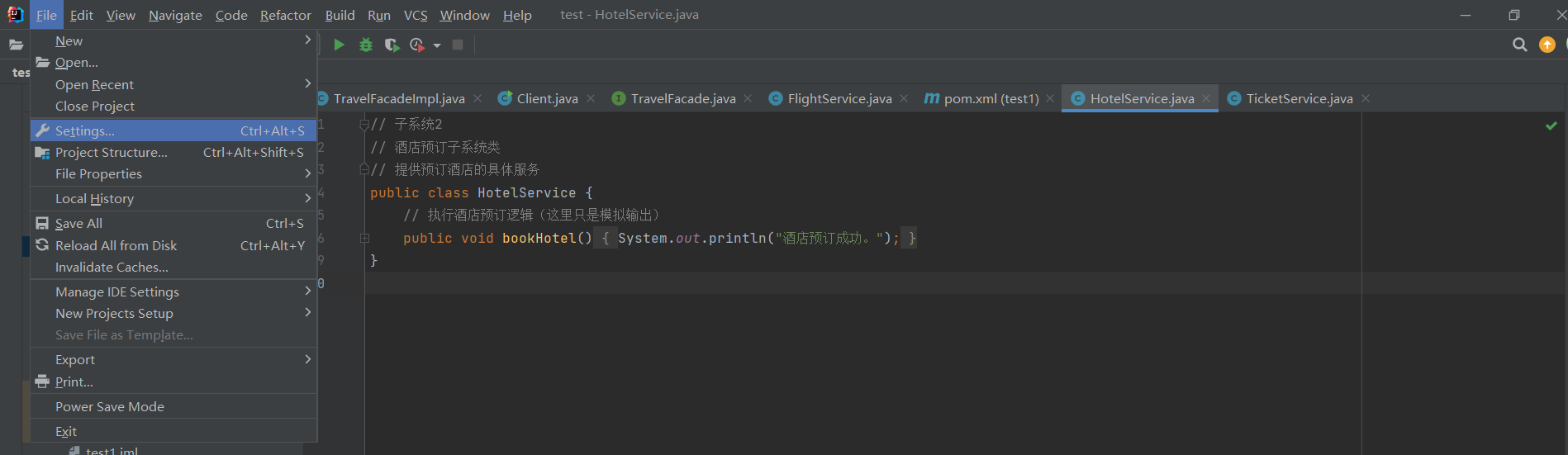Click the green Run button
The image size is (1568, 455).
click(x=339, y=45)
